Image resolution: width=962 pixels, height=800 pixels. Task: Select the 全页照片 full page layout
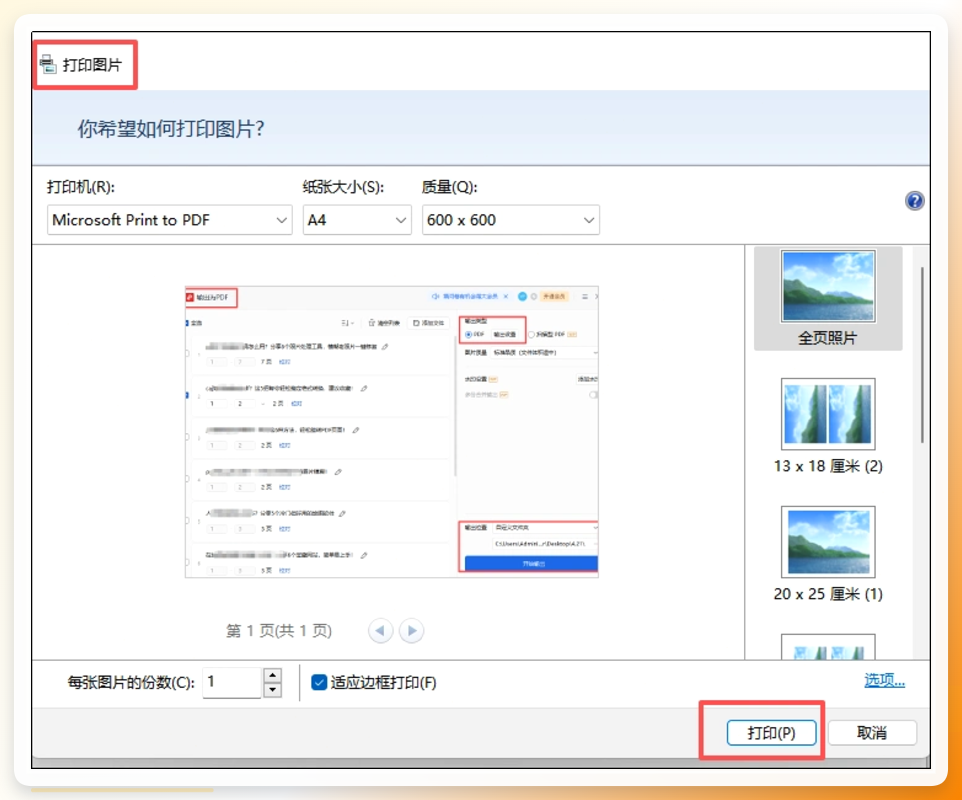pos(828,298)
